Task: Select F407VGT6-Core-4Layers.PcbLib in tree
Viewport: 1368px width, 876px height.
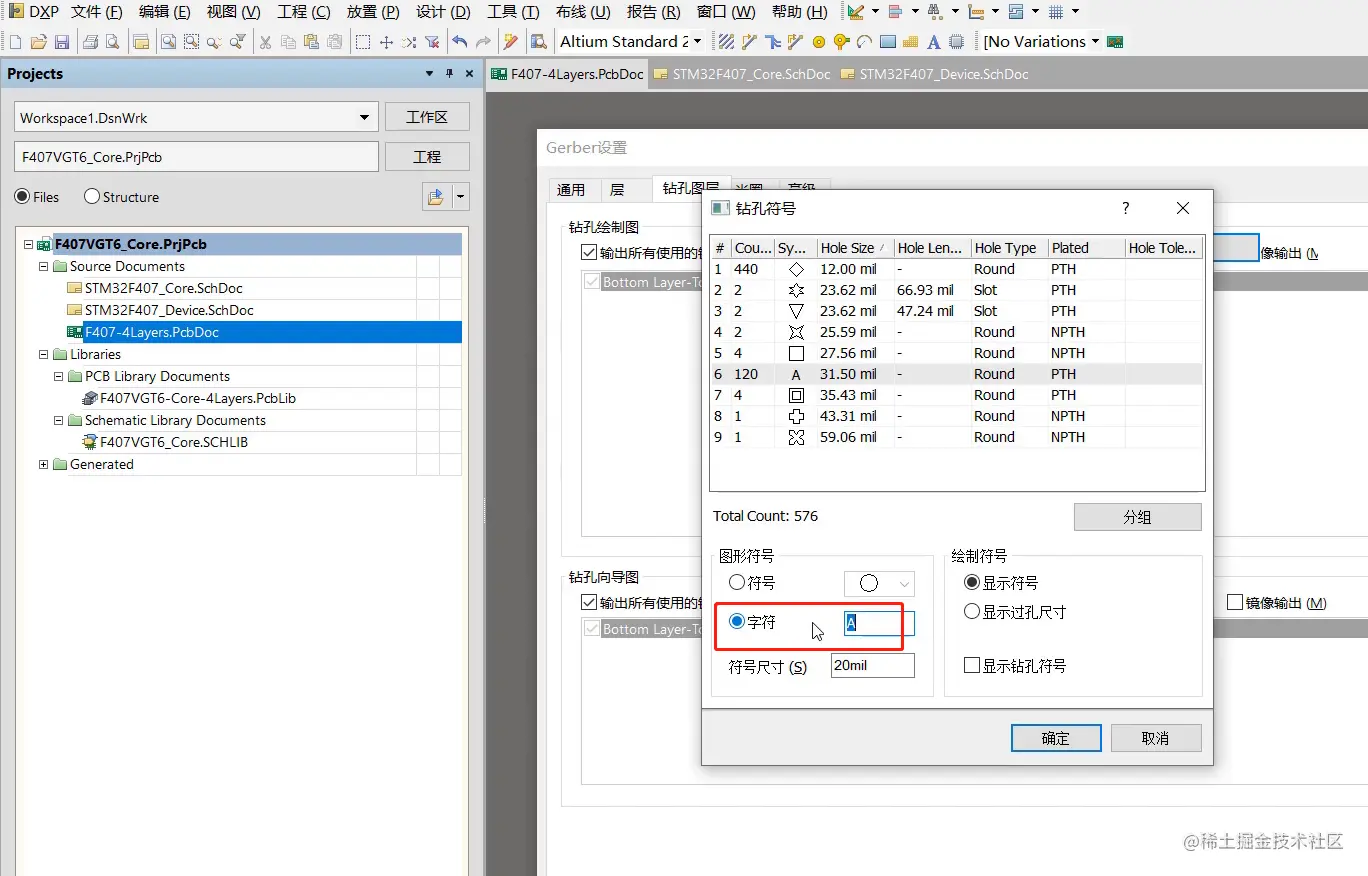Action: click(198, 398)
